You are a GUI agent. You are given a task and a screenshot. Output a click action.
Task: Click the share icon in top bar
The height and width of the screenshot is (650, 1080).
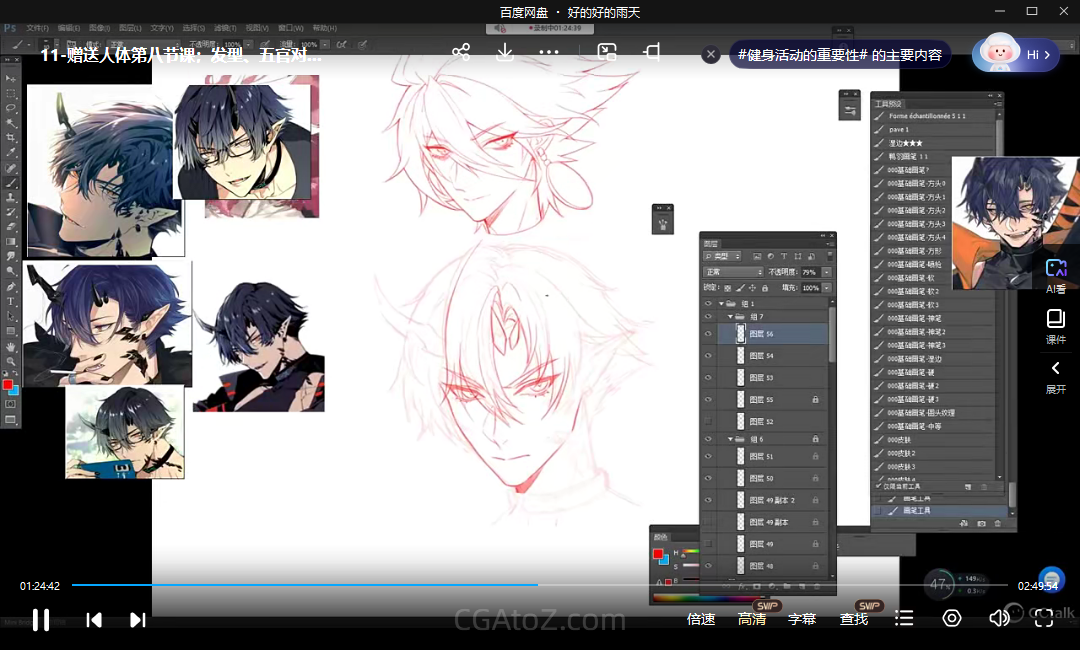461,53
